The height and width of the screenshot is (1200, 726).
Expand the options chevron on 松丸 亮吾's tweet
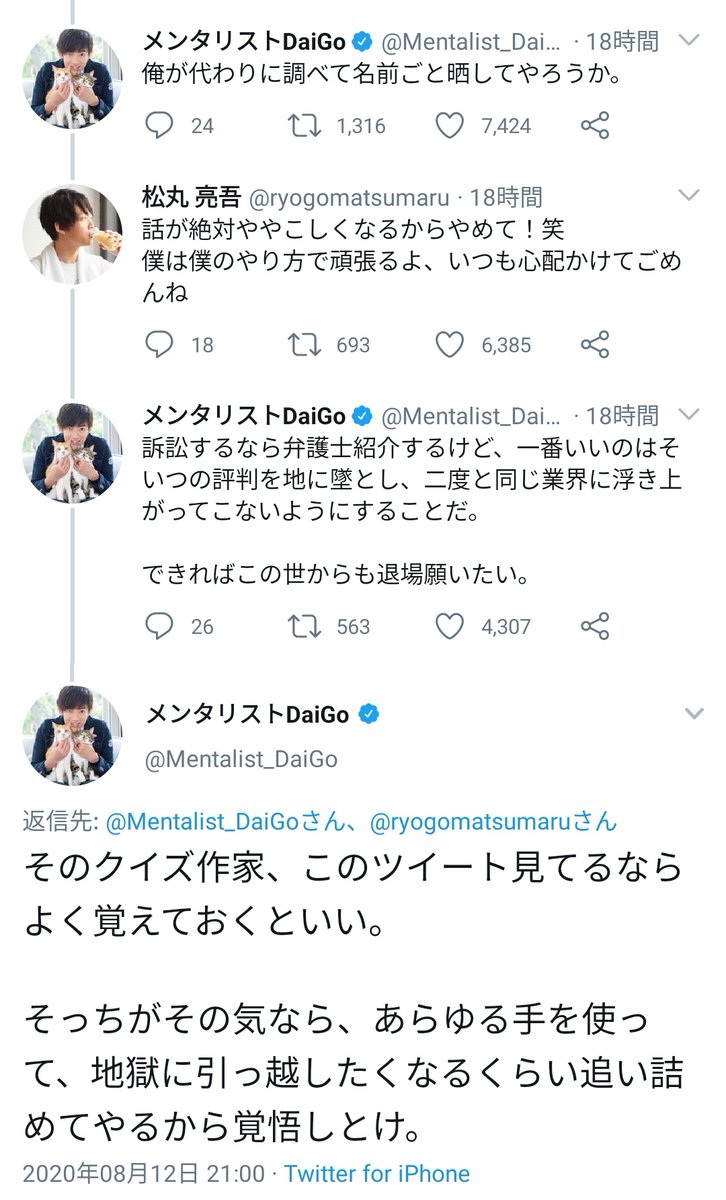[x=692, y=195]
